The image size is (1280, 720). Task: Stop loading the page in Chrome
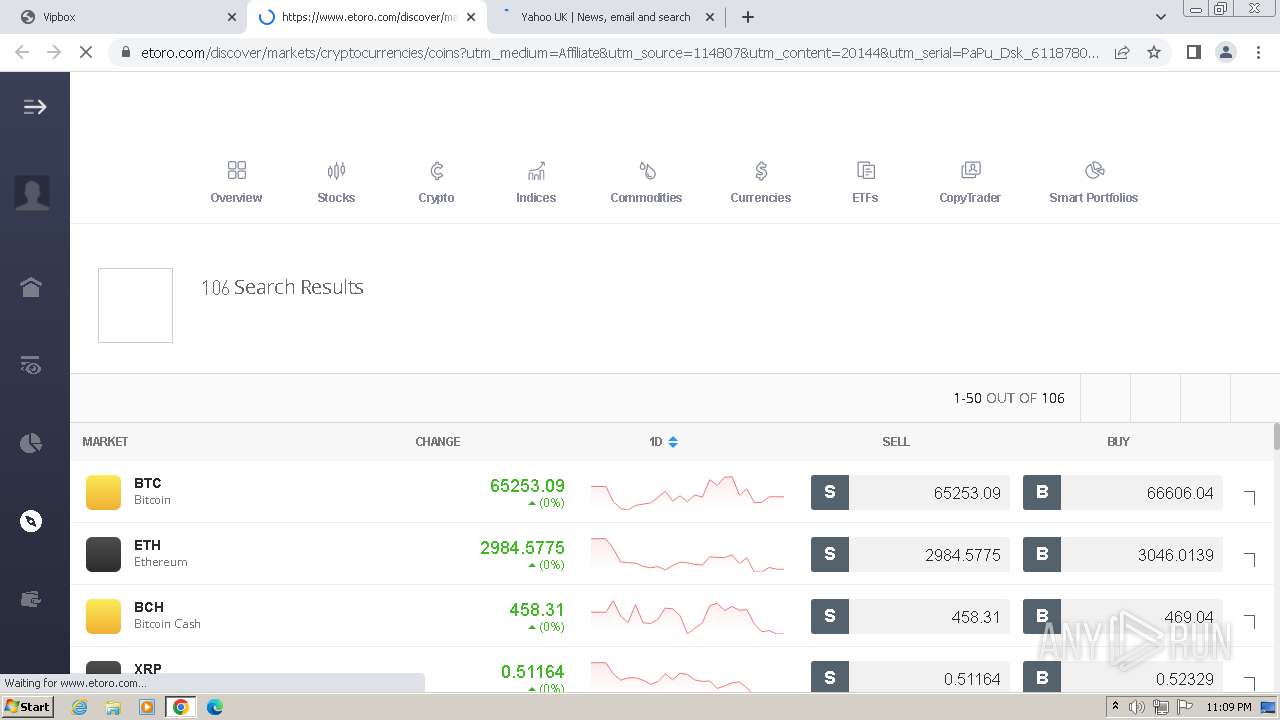coord(86,52)
